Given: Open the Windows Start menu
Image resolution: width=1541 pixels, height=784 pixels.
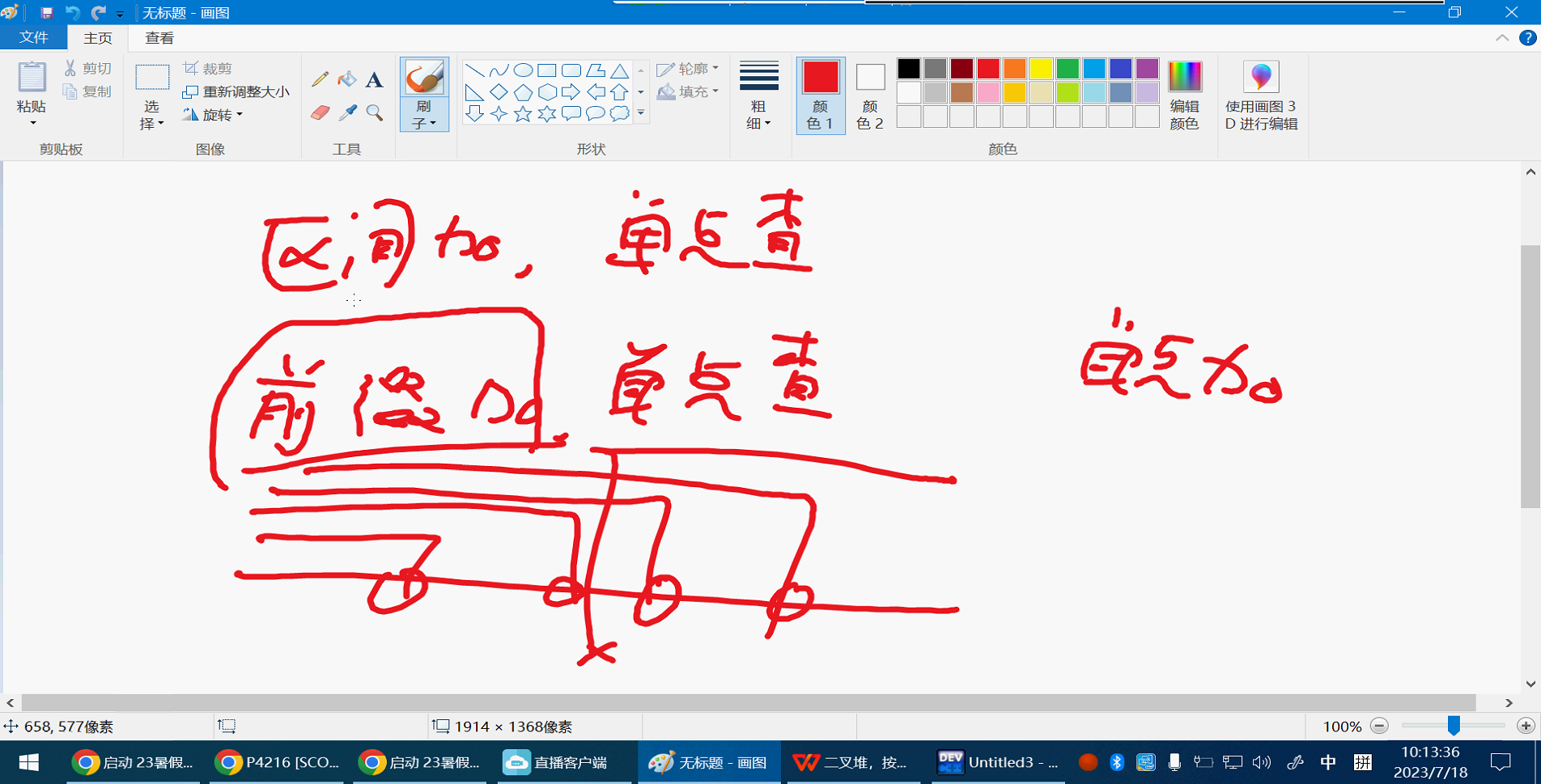Looking at the screenshot, I should 29,762.
